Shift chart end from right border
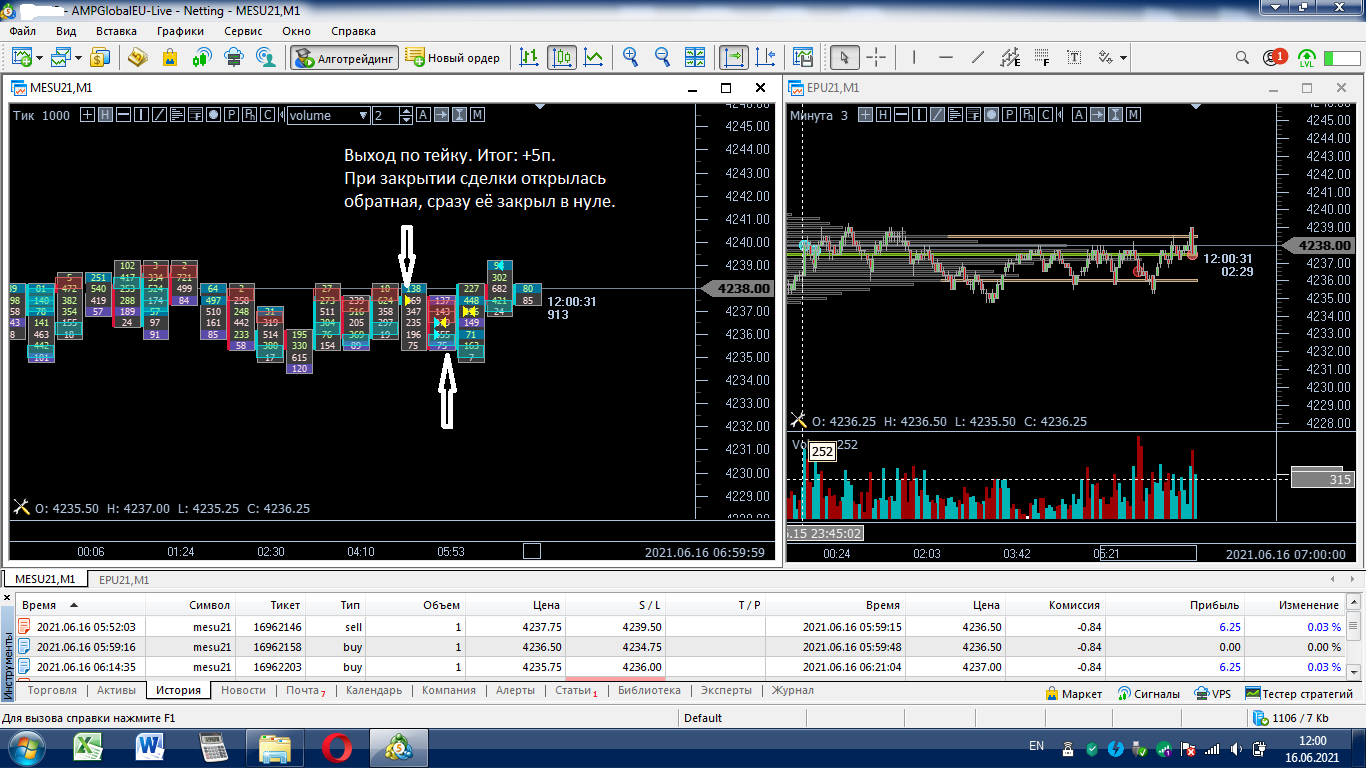The image size is (1366, 768). point(766,57)
